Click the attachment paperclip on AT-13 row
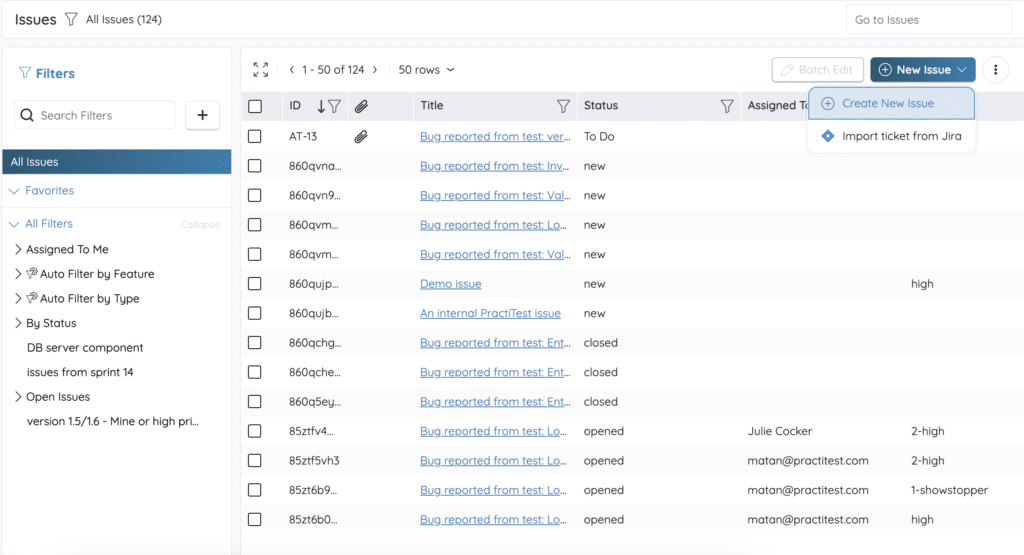 tap(361, 137)
